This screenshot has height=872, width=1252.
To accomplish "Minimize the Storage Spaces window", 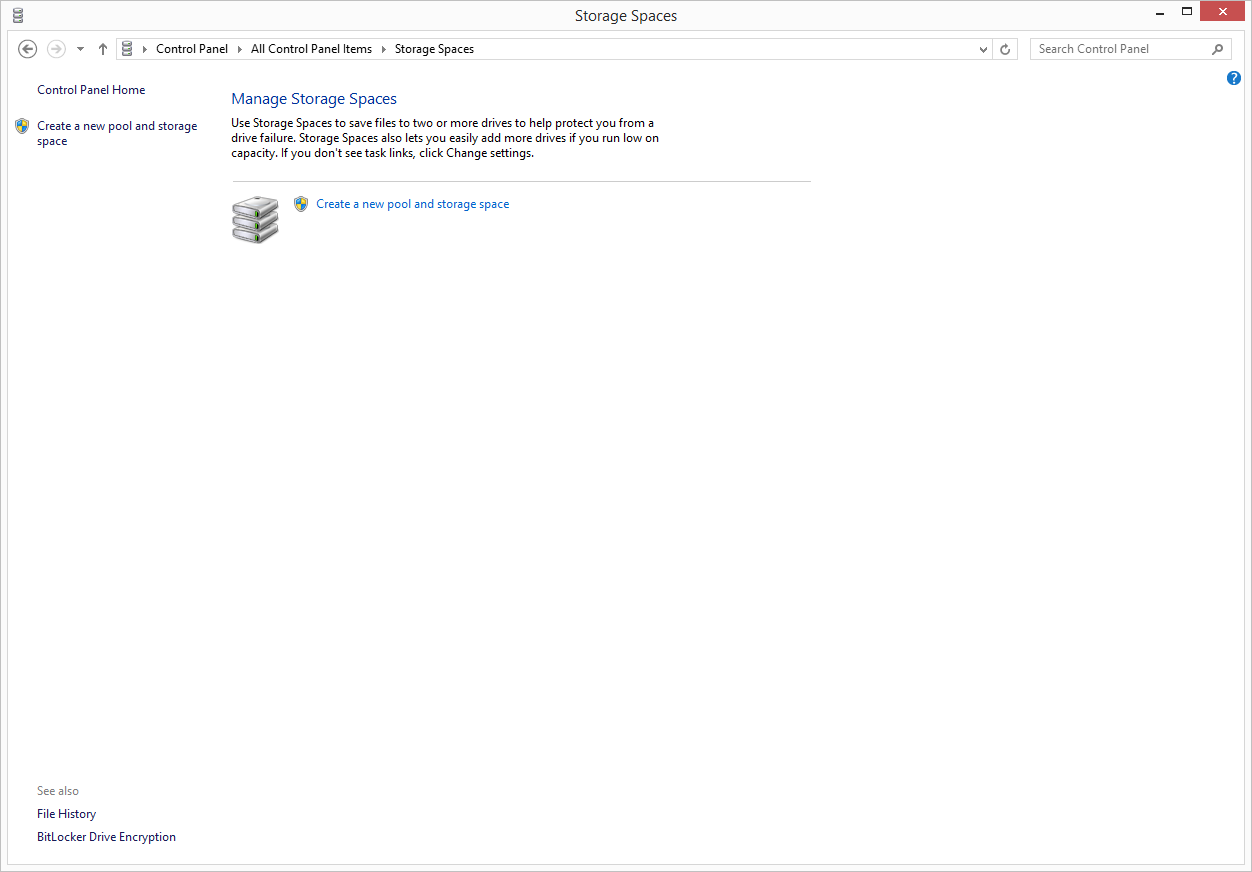I will pyautogui.click(x=1159, y=12).
